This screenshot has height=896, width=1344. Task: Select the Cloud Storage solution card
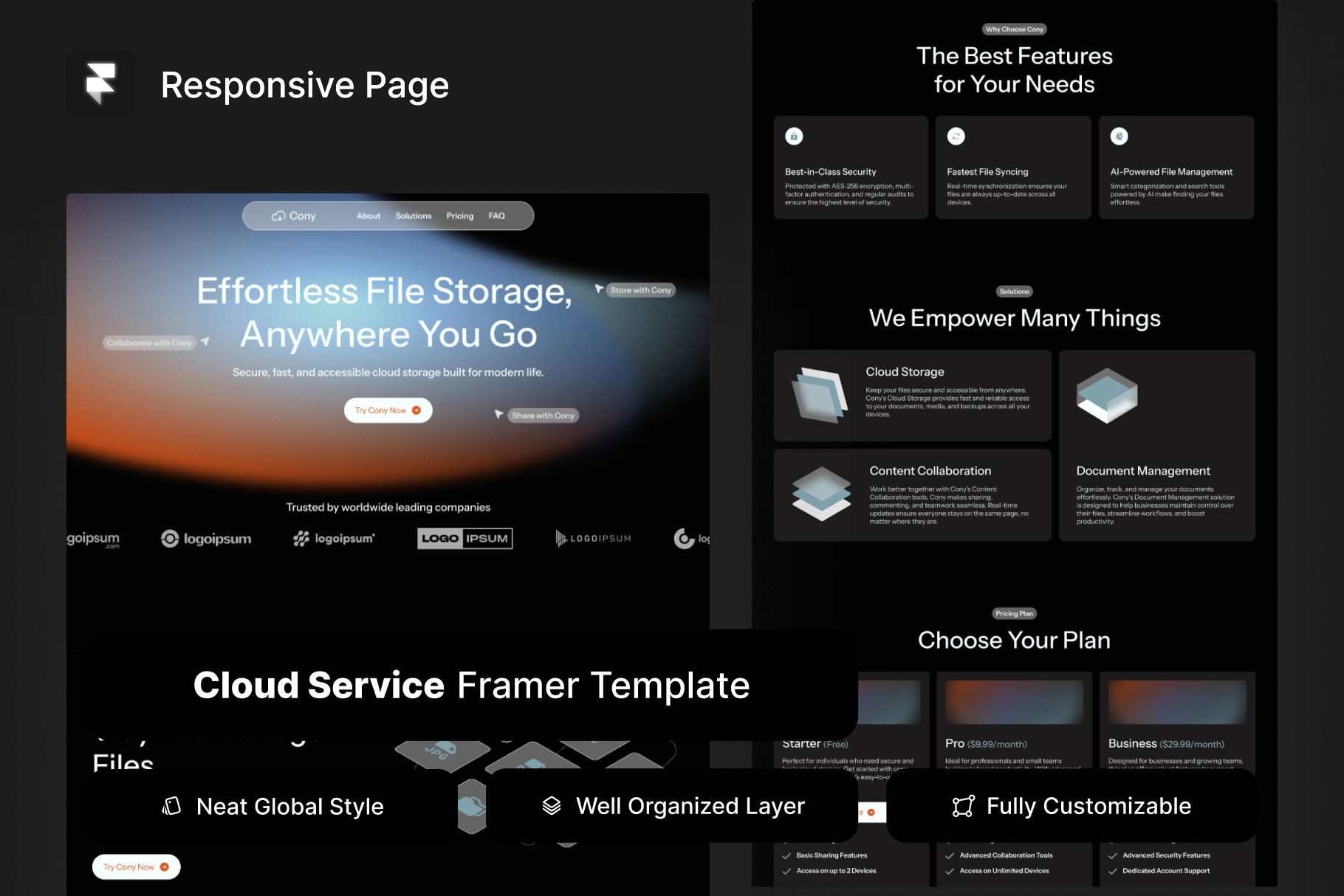[912, 396]
